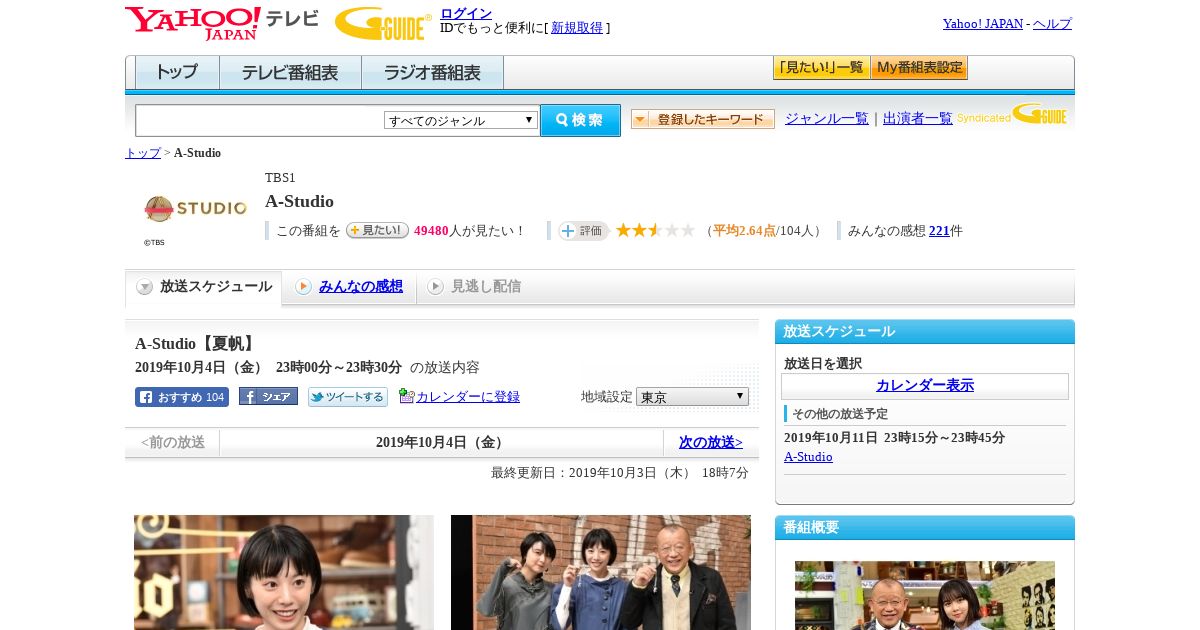Click the ログイン link
The height and width of the screenshot is (630, 1200).
click(x=466, y=13)
